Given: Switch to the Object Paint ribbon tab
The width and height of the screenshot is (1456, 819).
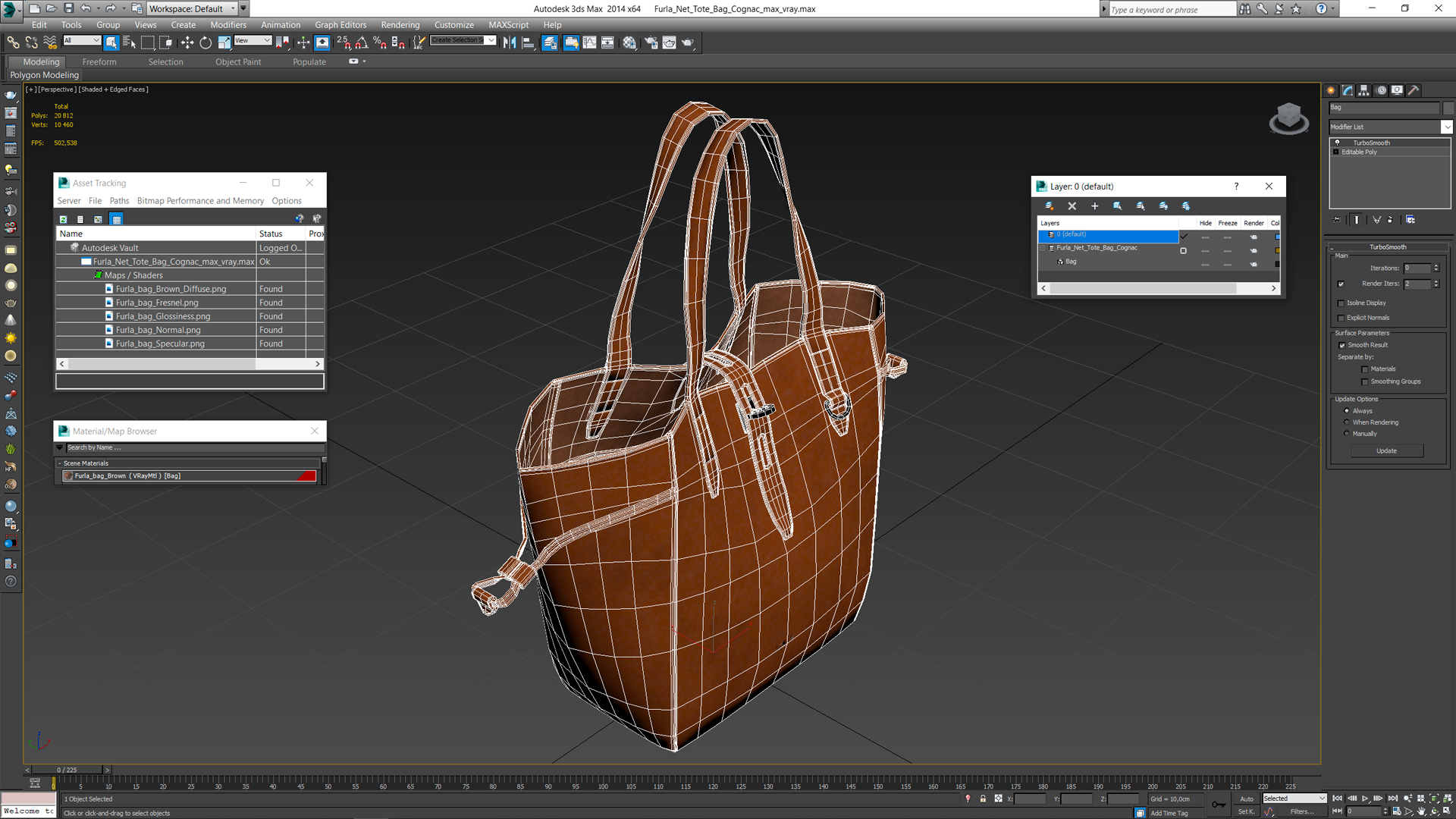Looking at the screenshot, I should pos(238,62).
